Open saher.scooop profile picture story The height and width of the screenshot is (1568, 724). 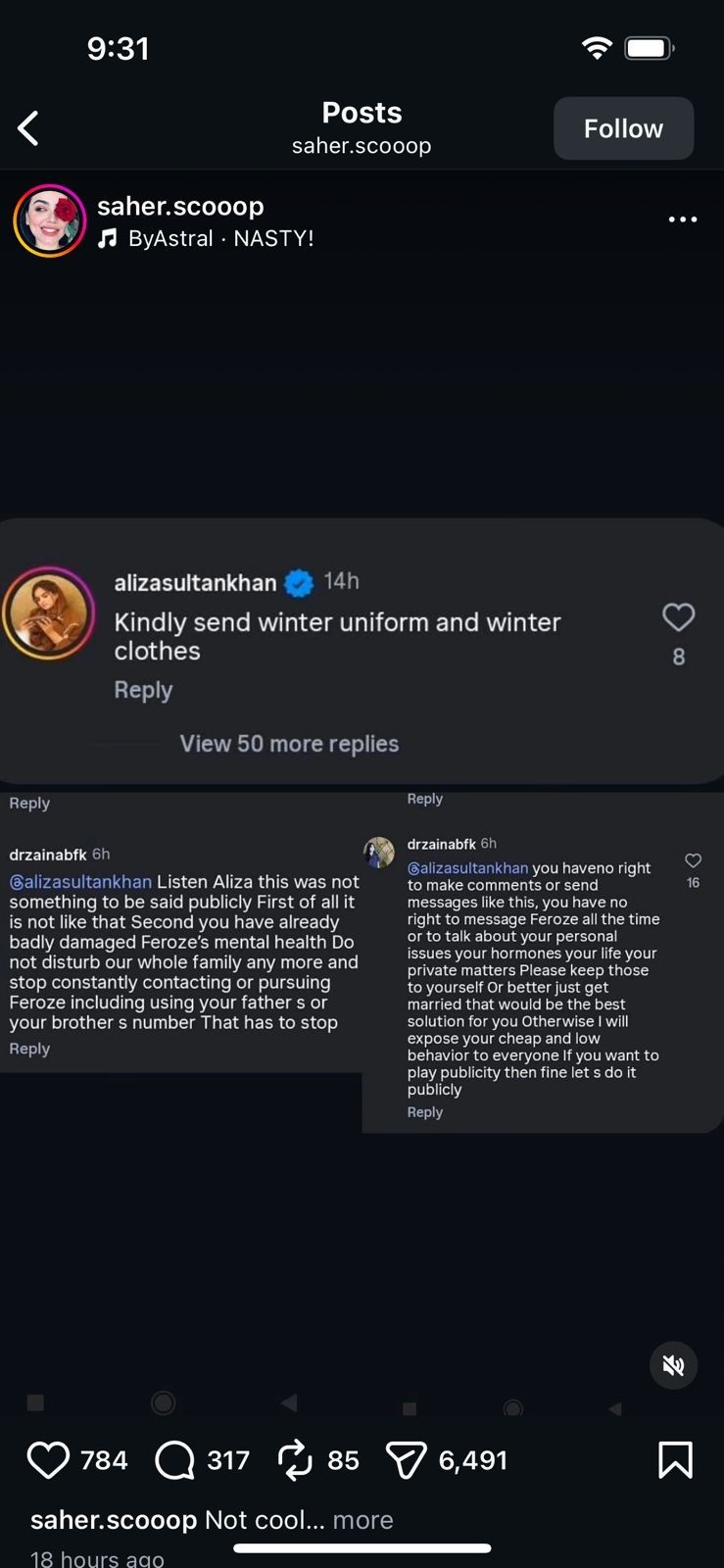pyautogui.click(x=50, y=220)
